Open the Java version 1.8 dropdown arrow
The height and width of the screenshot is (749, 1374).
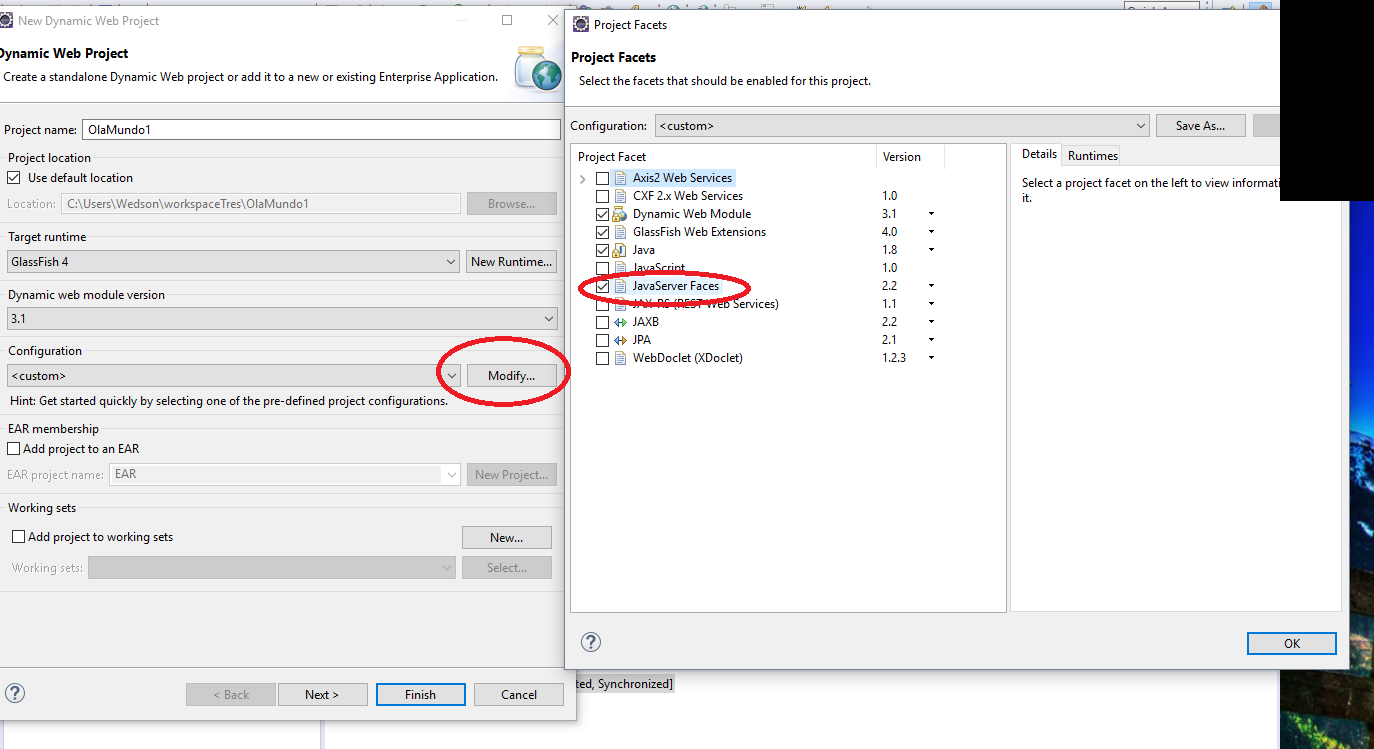pyautogui.click(x=931, y=250)
